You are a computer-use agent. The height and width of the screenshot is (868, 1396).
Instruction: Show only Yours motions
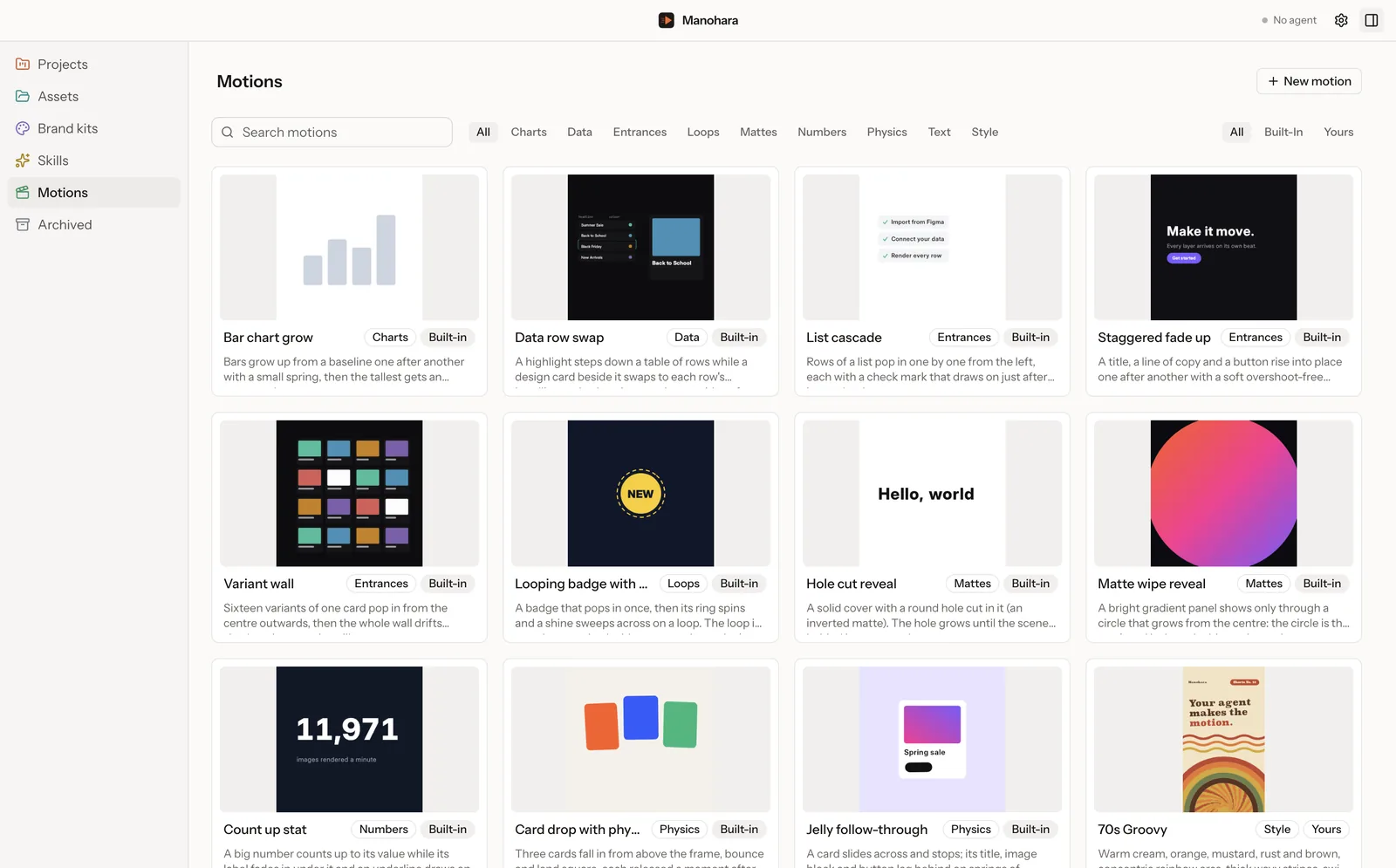pos(1338,133)
